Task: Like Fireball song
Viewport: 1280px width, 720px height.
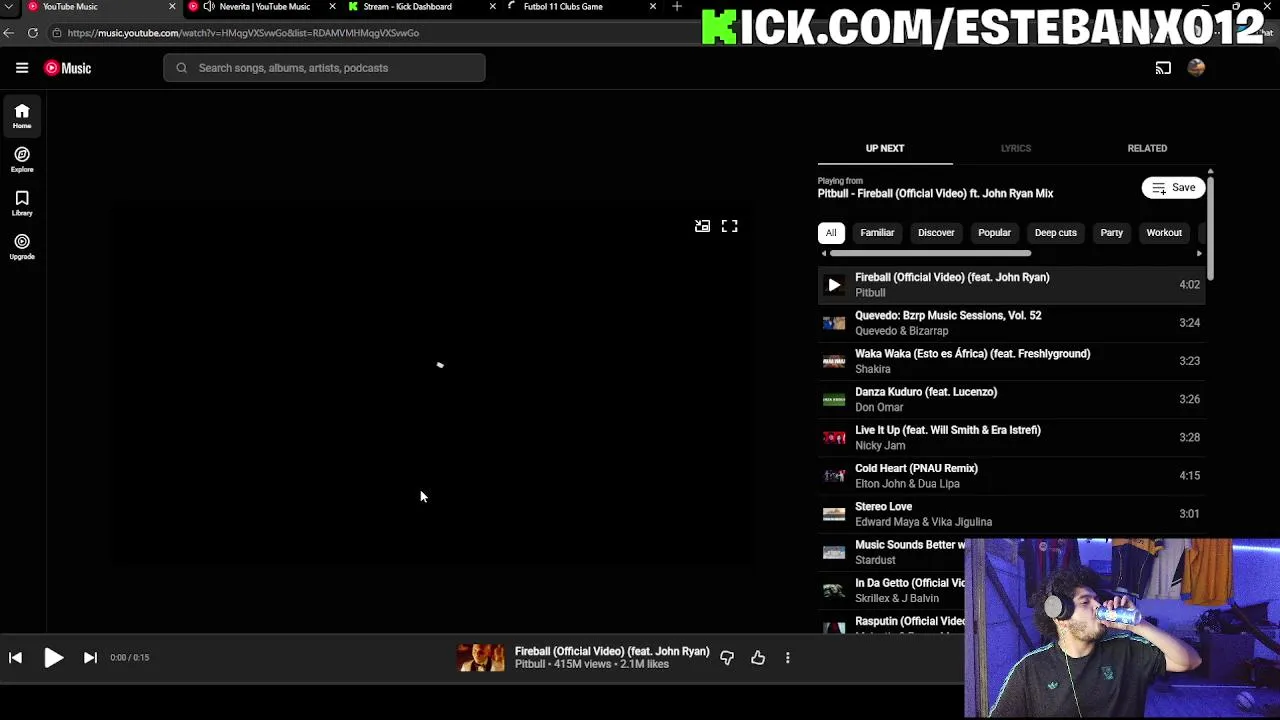Action: (758, 657)
